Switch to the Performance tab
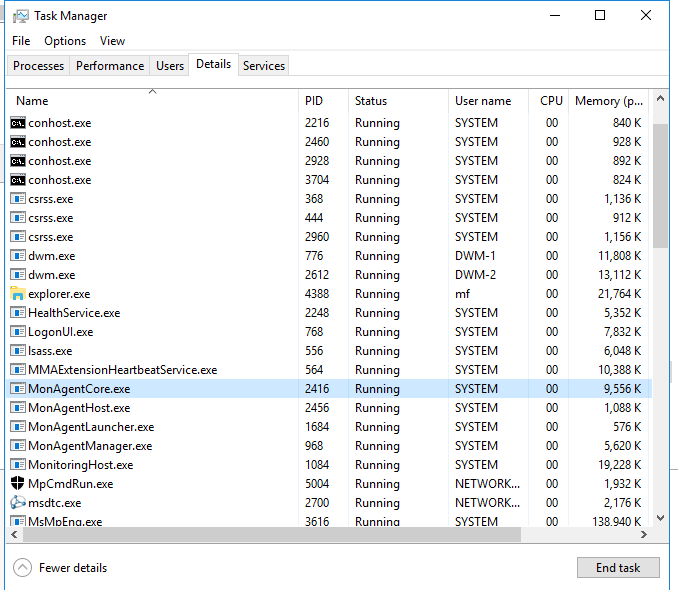 [110, 66]
